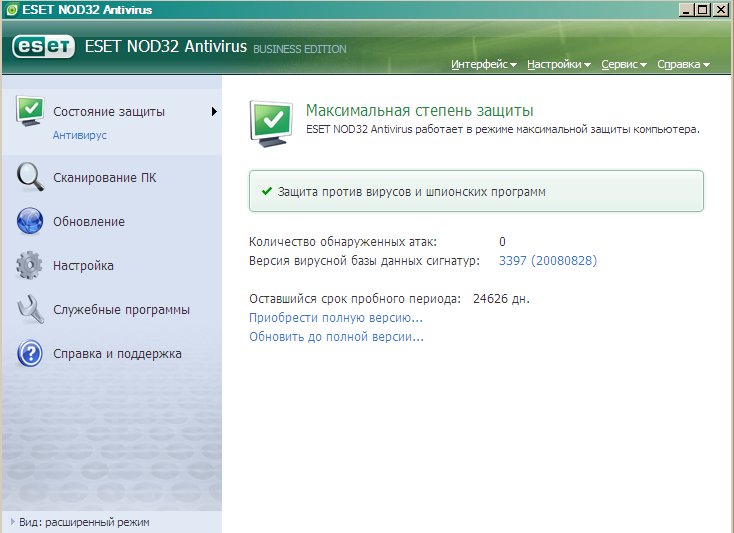Click the question mark icon for Справка и поддержка

pyautogui.click(x=30, y=353)
